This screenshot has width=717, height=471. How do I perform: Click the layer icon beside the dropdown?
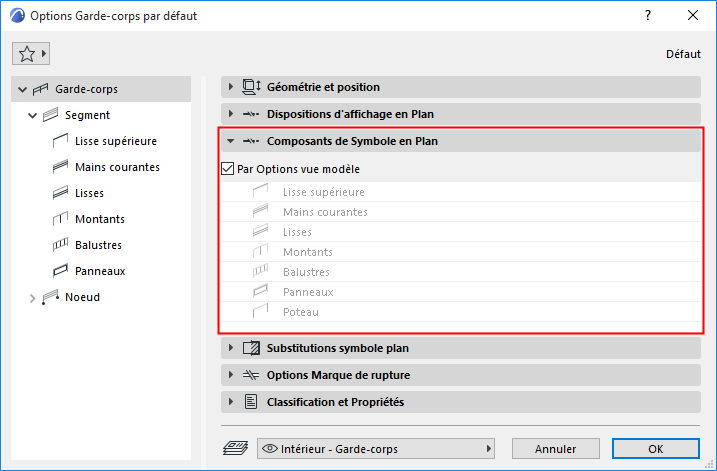coord(235,449)
